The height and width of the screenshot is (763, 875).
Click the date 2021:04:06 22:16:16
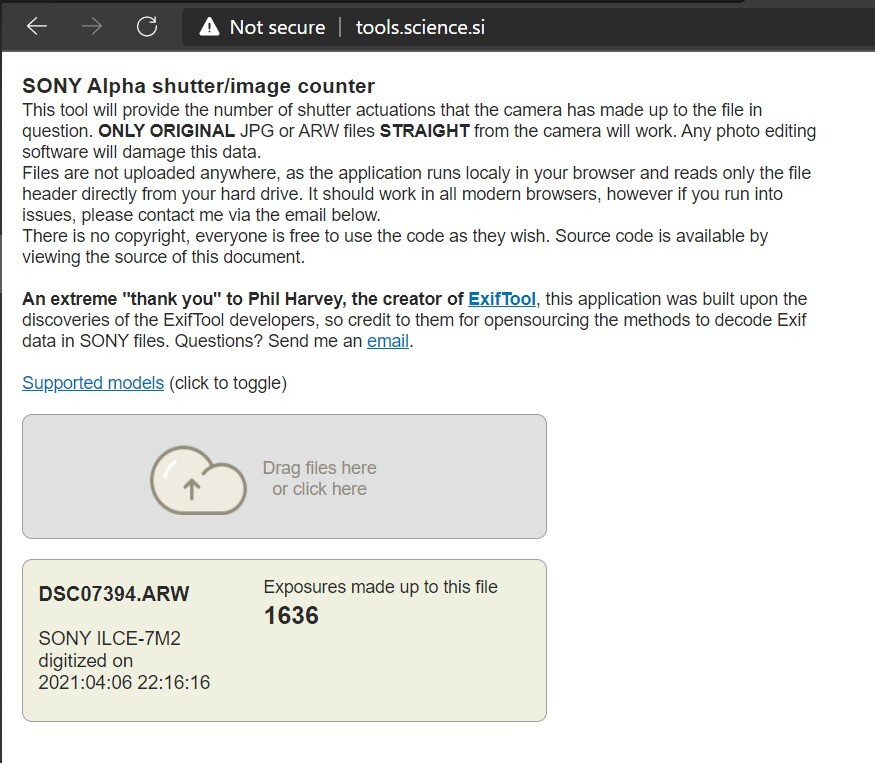pos(124,683)
